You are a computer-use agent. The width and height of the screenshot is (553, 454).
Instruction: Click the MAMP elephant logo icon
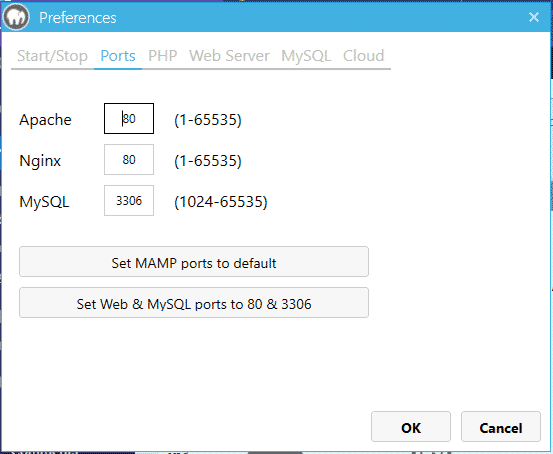point(16,17)
